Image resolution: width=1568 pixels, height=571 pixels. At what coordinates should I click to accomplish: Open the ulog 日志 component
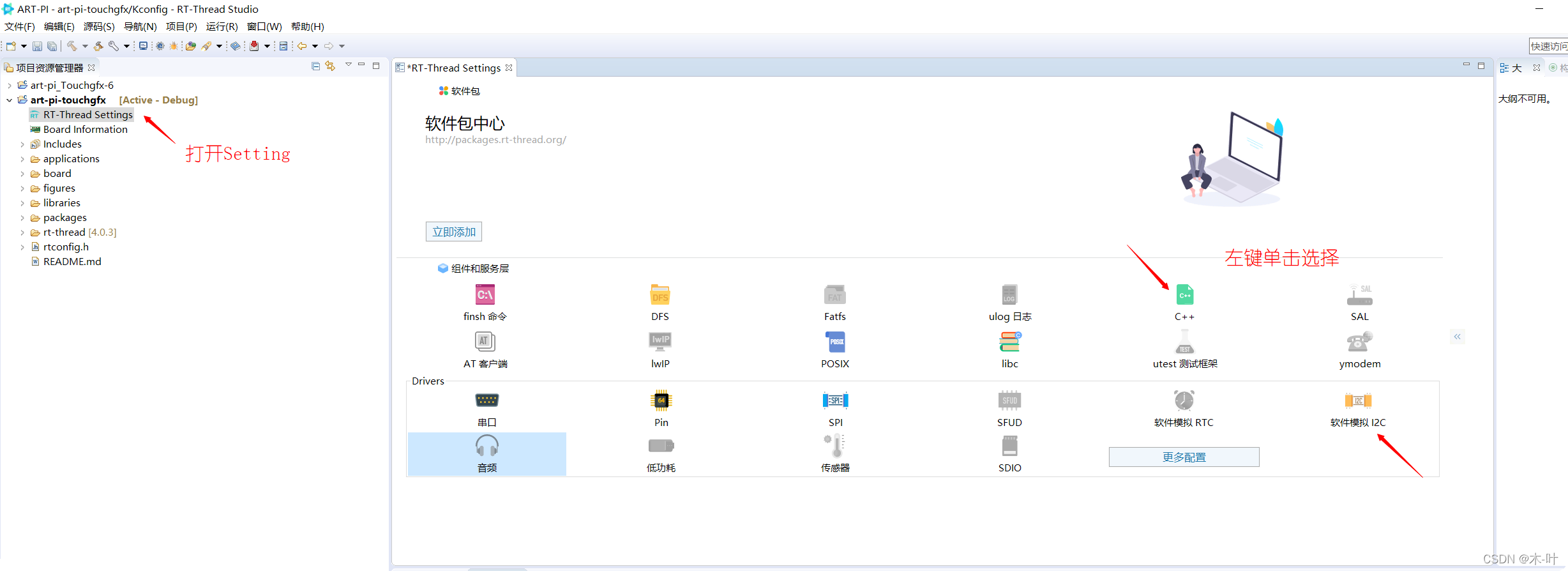pyautogui.click(x=1010, y=303)
